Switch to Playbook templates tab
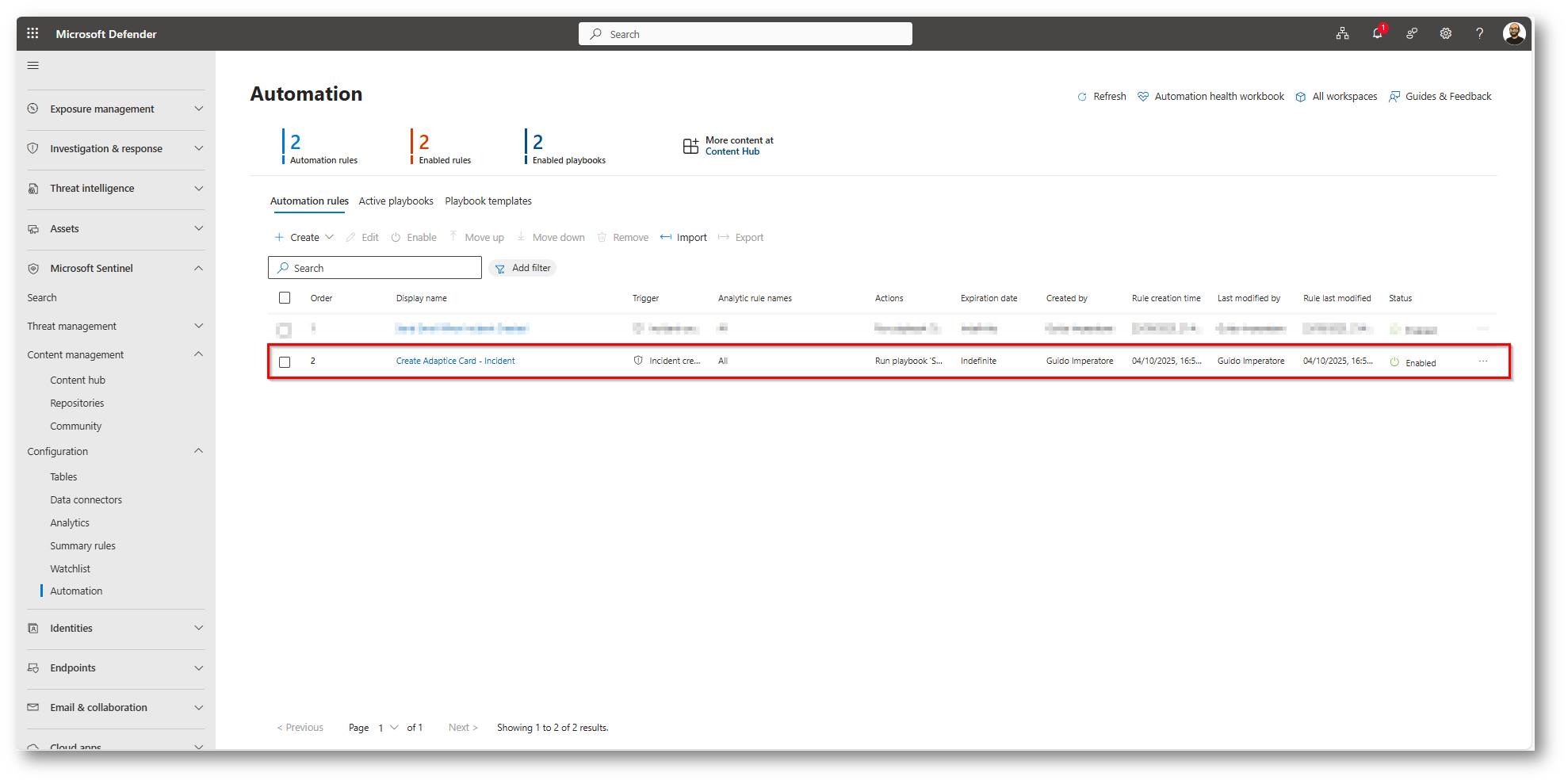Screen dimensions: 1568x784 [x=488, y=201]
